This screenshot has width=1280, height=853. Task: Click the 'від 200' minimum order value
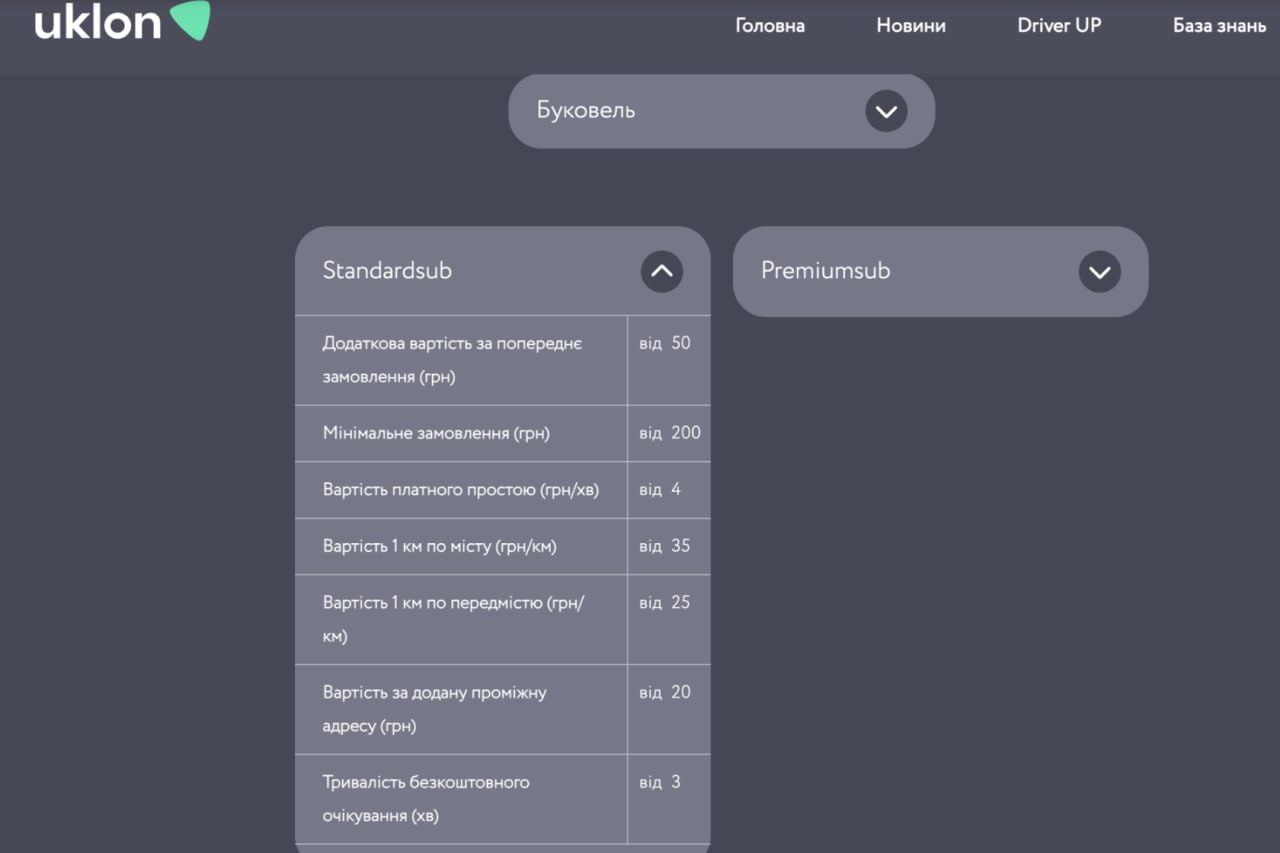pyautogui.click(x=670, y=433)
